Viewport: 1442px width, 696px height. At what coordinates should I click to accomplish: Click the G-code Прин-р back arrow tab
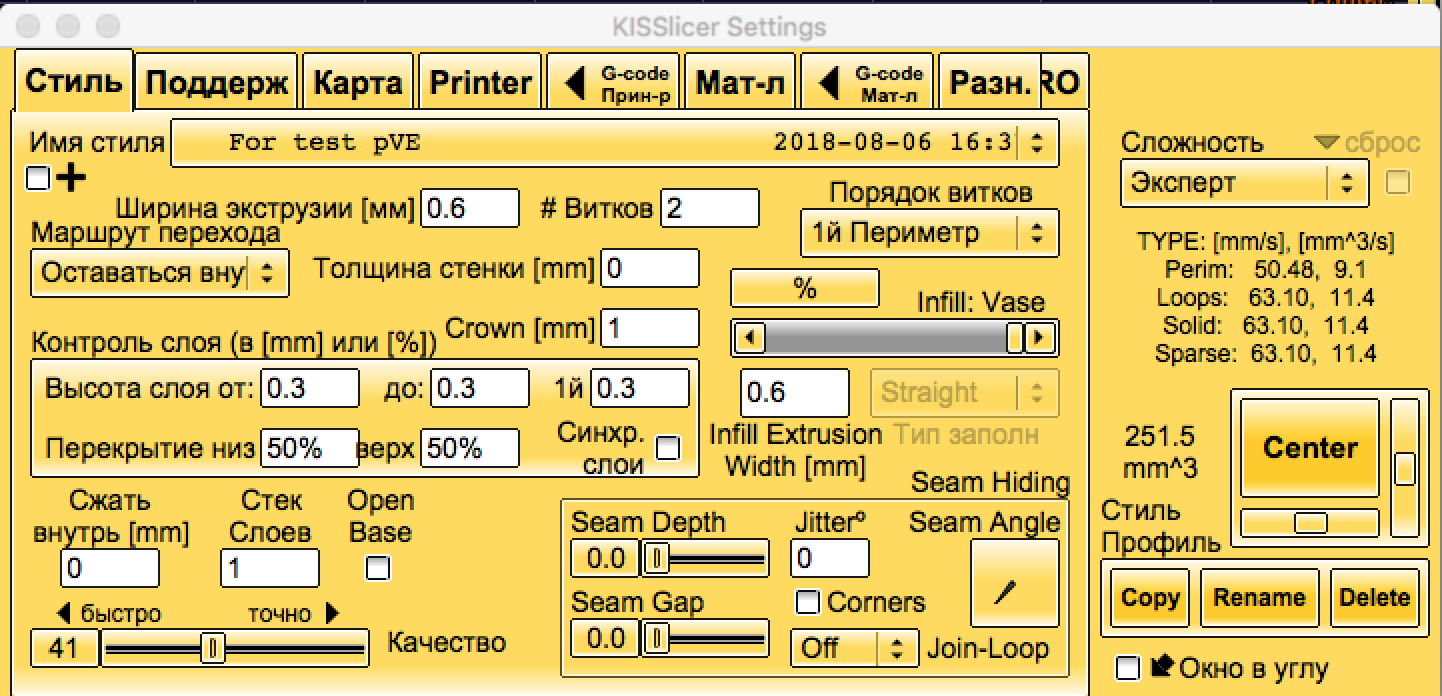(x=612, y=82)
